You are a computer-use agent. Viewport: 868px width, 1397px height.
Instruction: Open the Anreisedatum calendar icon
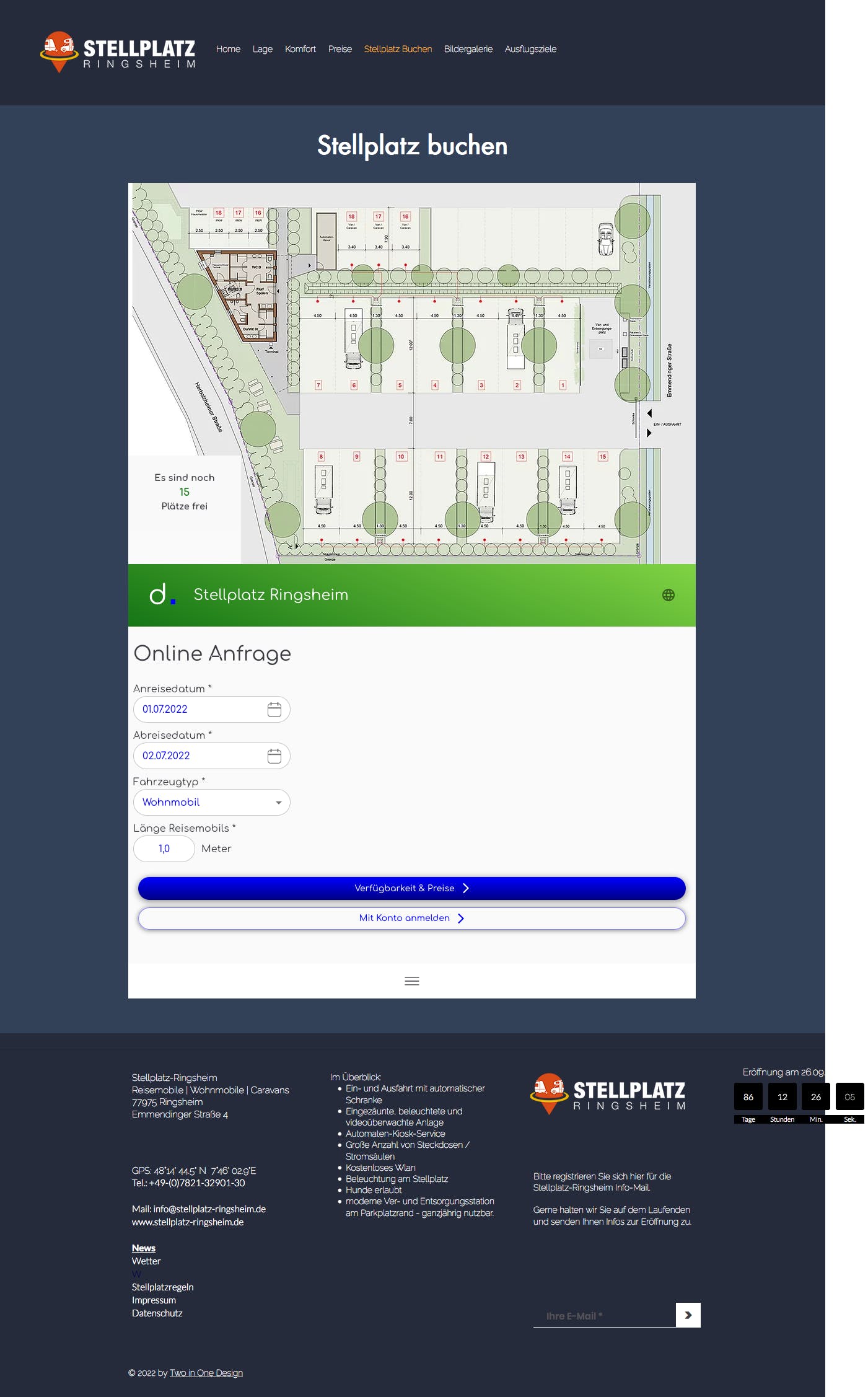coord(274,710)
